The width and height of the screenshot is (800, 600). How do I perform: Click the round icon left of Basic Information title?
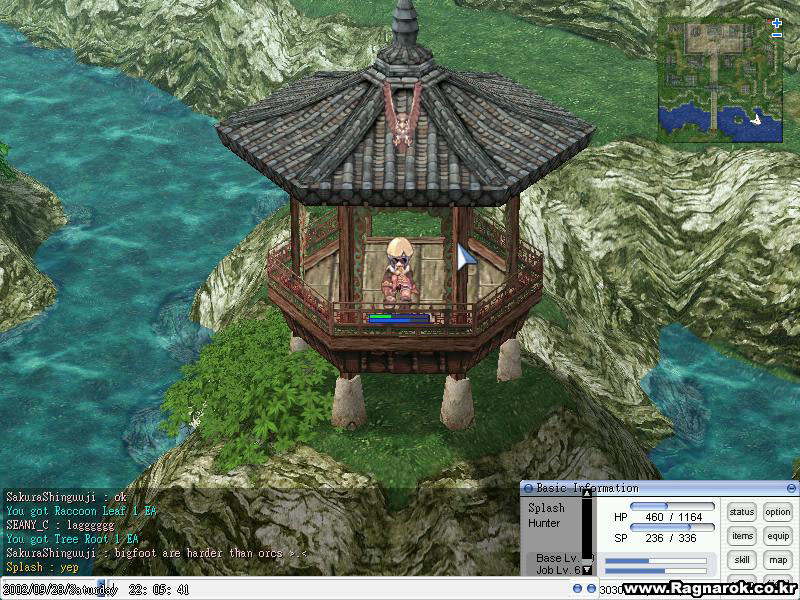coord(528,488)
